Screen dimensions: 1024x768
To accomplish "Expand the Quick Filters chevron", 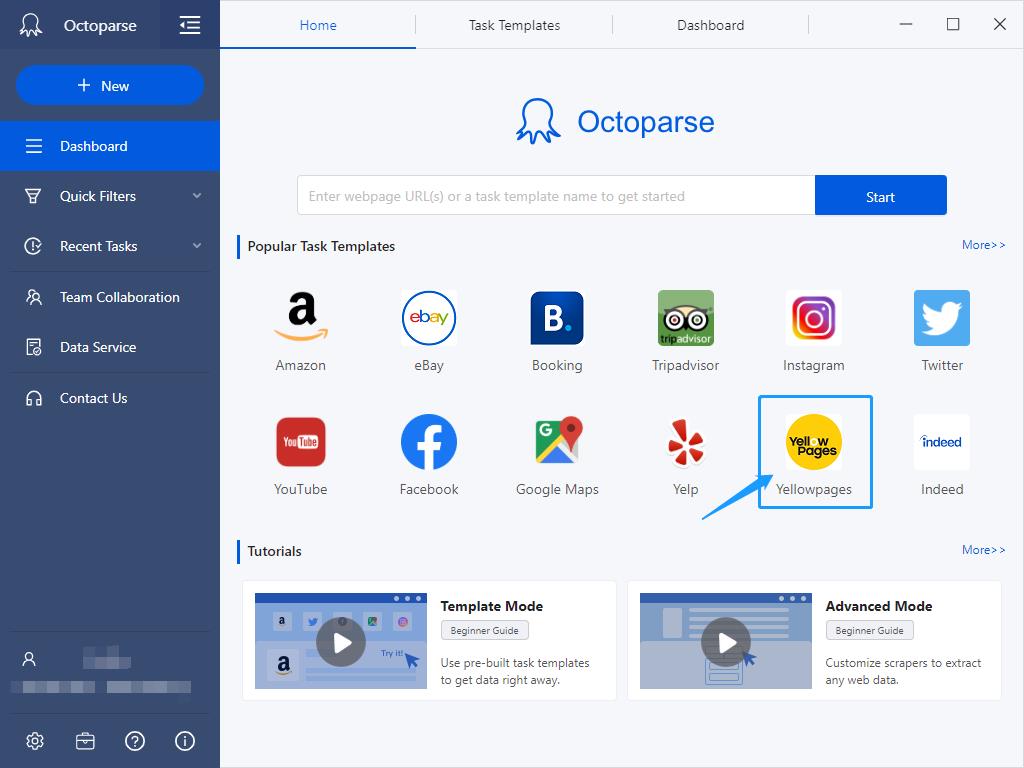I will pos(197,196).
